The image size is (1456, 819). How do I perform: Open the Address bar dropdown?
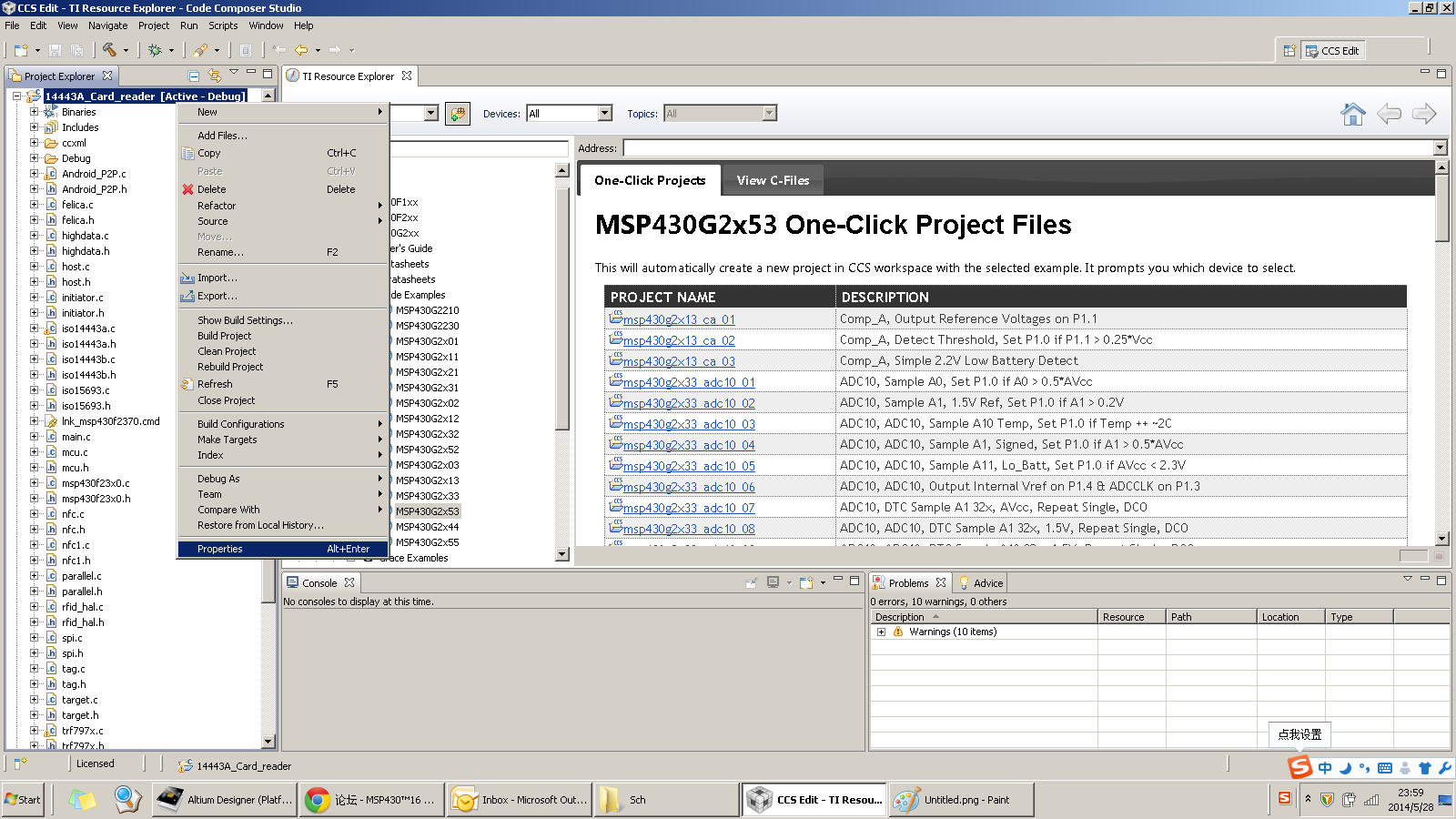(x=1440, y=148)
